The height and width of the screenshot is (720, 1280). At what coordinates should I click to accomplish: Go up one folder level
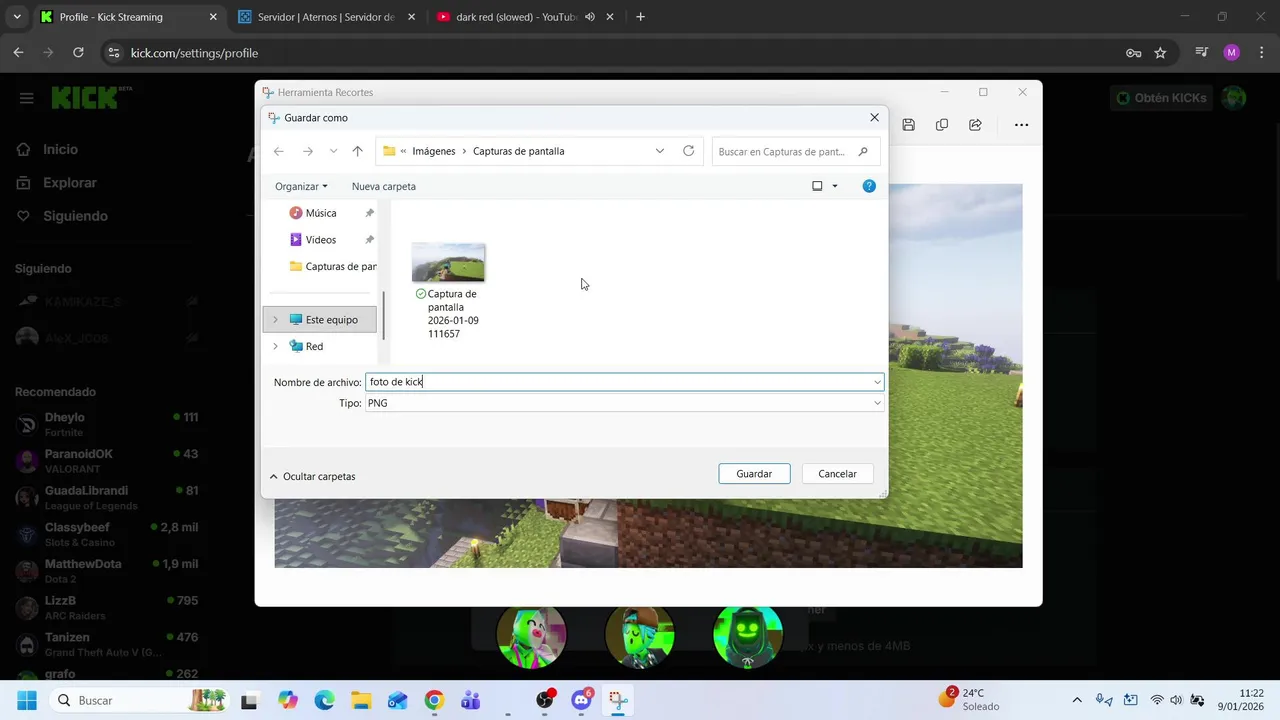(357, 151)
